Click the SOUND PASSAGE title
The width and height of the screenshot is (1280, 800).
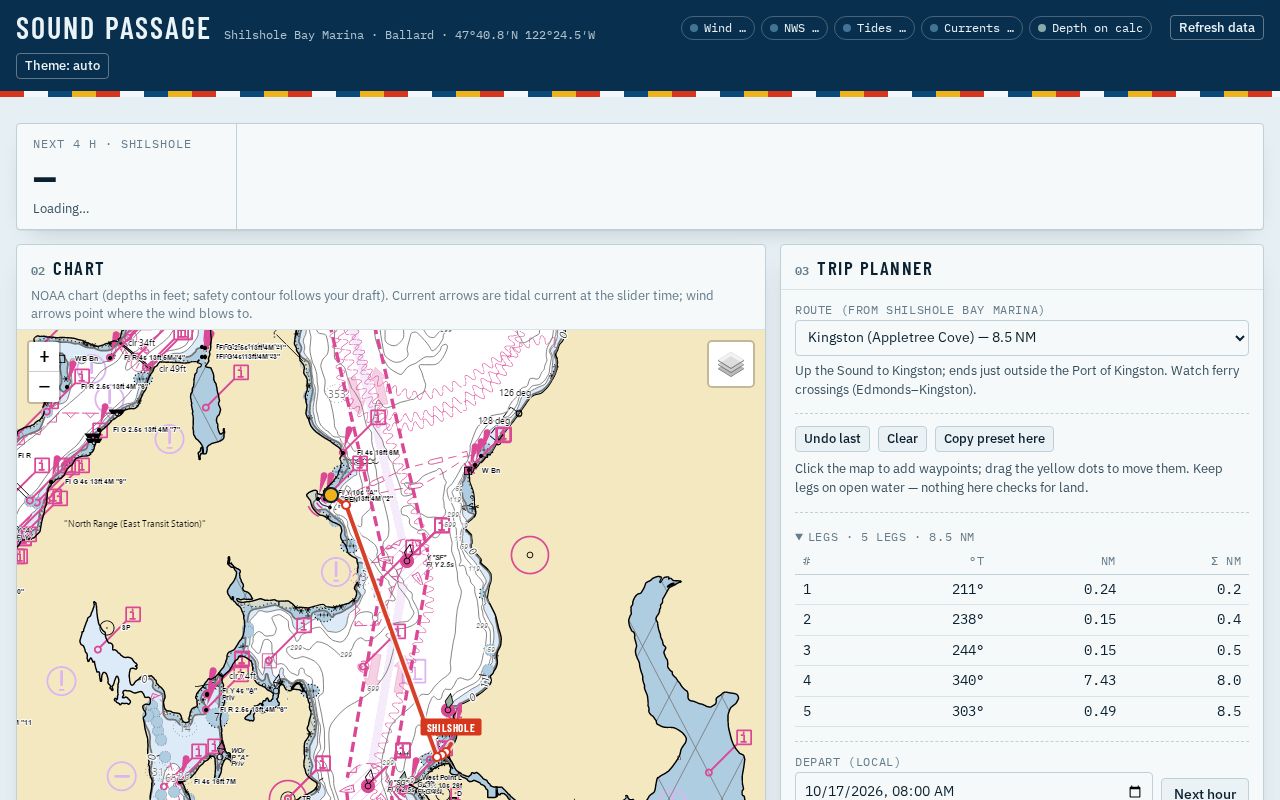click(114, 29)
